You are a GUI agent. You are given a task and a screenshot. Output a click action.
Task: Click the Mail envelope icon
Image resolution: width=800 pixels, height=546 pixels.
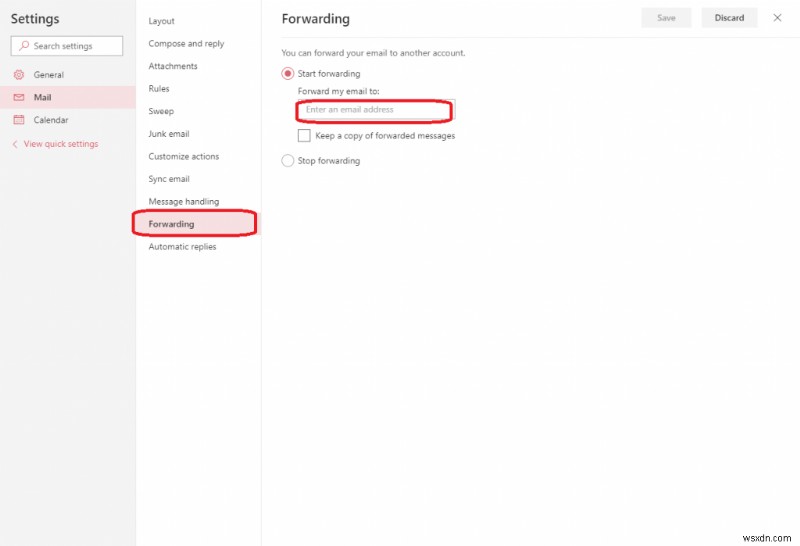pos(19,97)
